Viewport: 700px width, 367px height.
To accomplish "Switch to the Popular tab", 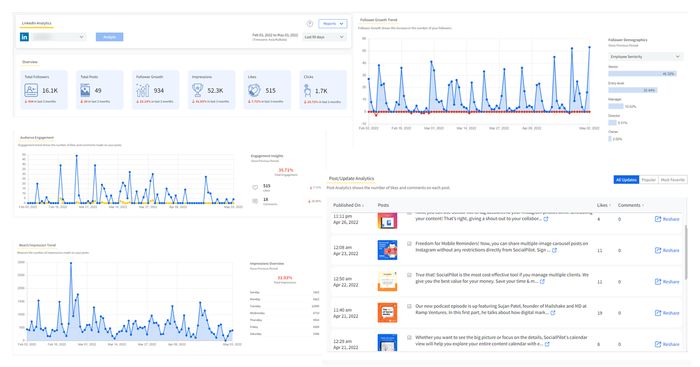I will 649,179.
